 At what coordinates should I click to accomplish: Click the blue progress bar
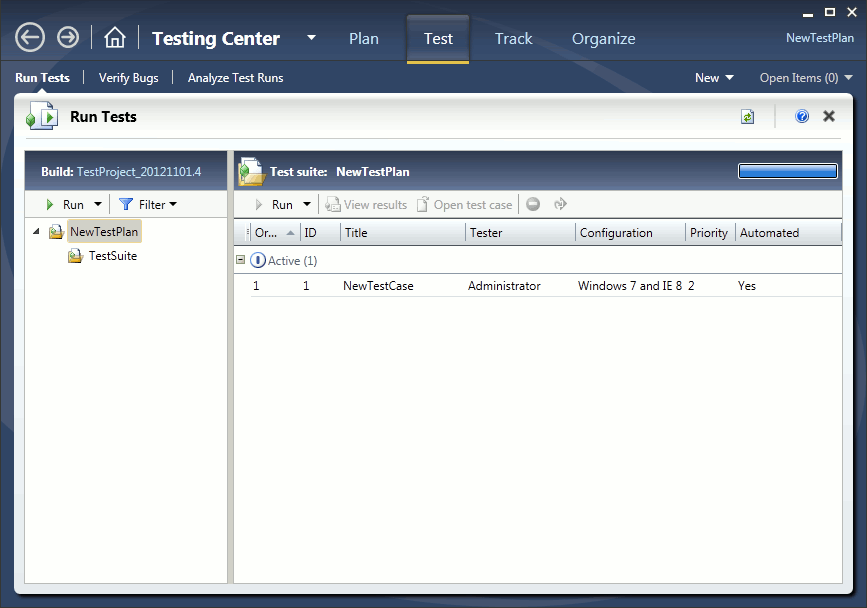[x=787, y=172]
